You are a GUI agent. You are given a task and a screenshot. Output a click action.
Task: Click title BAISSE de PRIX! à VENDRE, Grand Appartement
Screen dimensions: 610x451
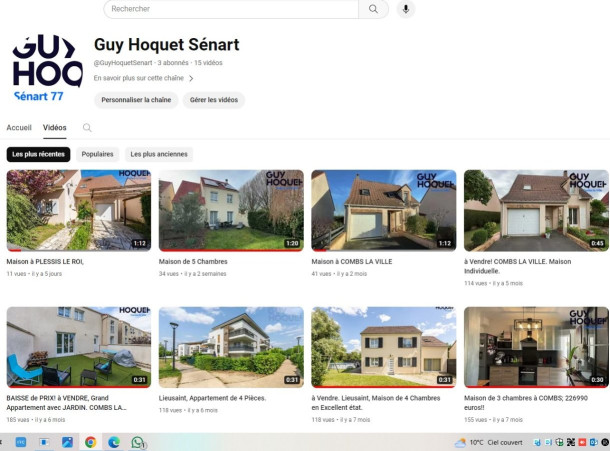(x=67, y=403)
